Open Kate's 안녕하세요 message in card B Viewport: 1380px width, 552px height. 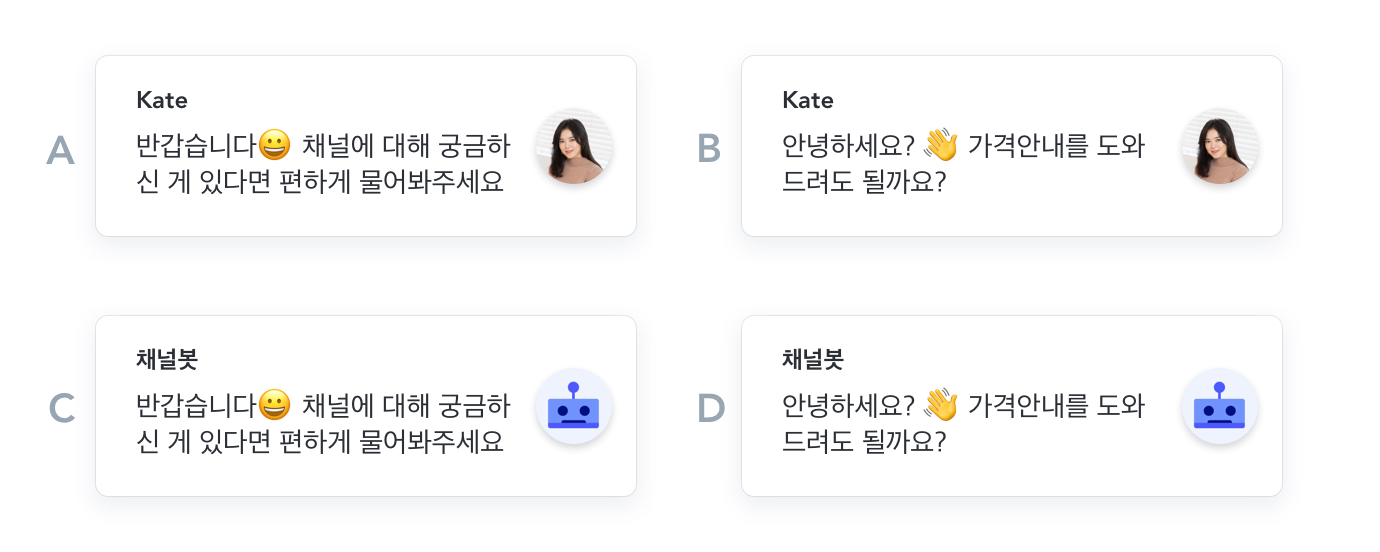coord(962,166)
